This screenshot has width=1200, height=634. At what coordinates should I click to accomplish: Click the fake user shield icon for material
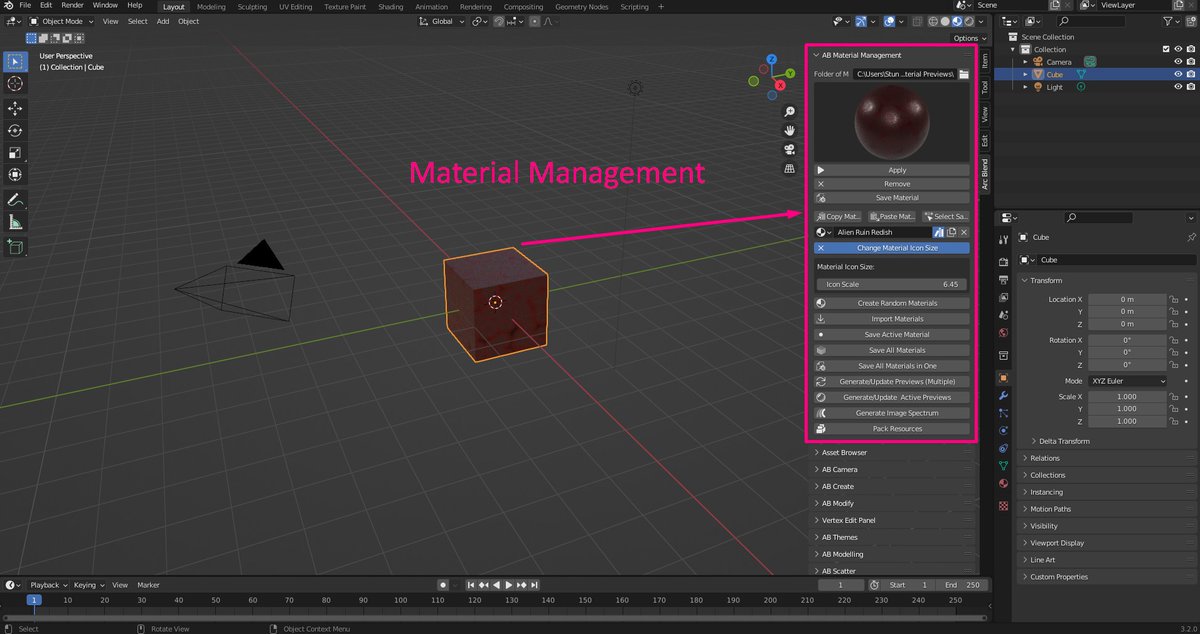pyautogui.click(x=939, y=232)
